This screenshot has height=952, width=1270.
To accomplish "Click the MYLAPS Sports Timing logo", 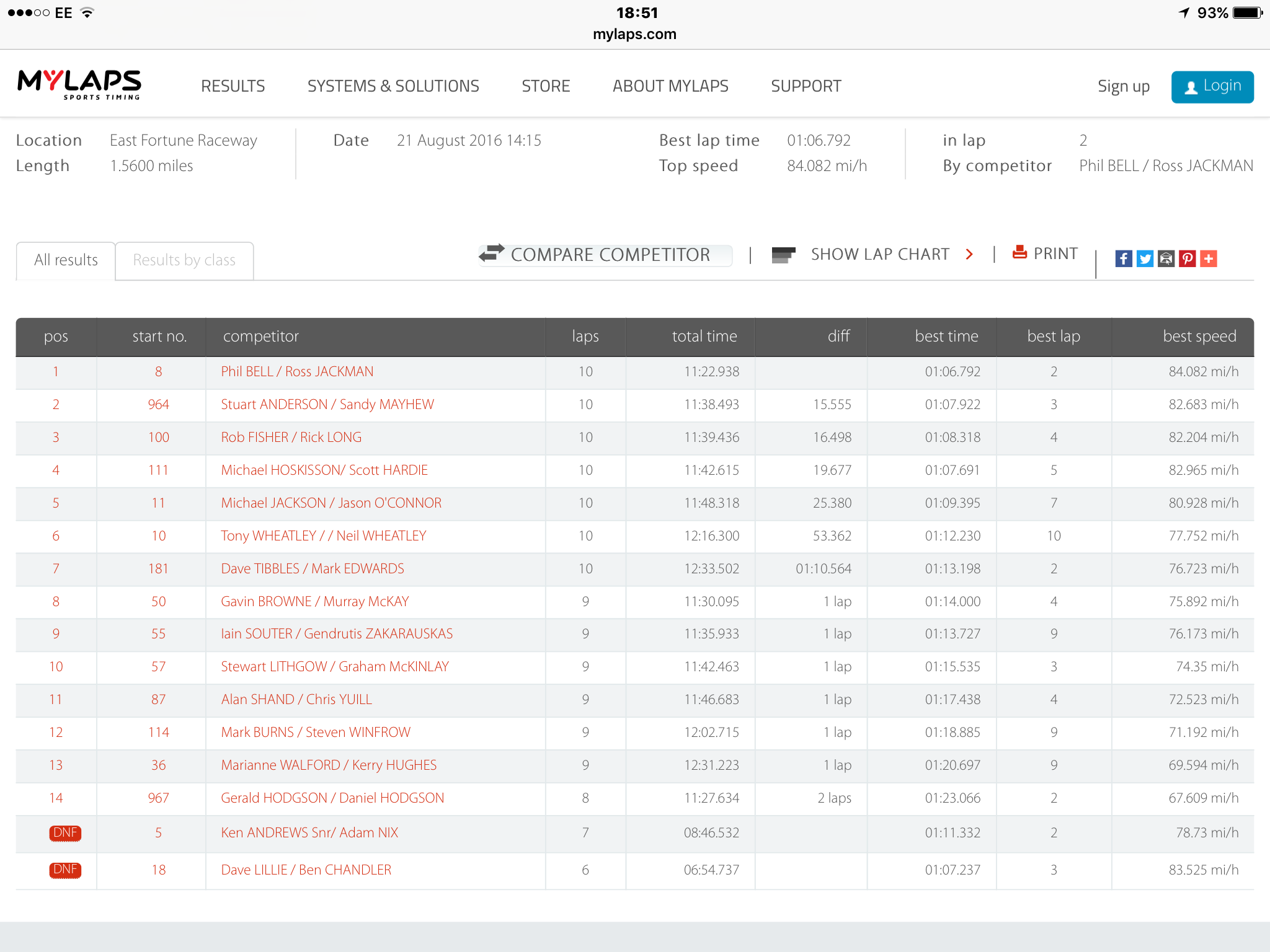I will [79, 84].
